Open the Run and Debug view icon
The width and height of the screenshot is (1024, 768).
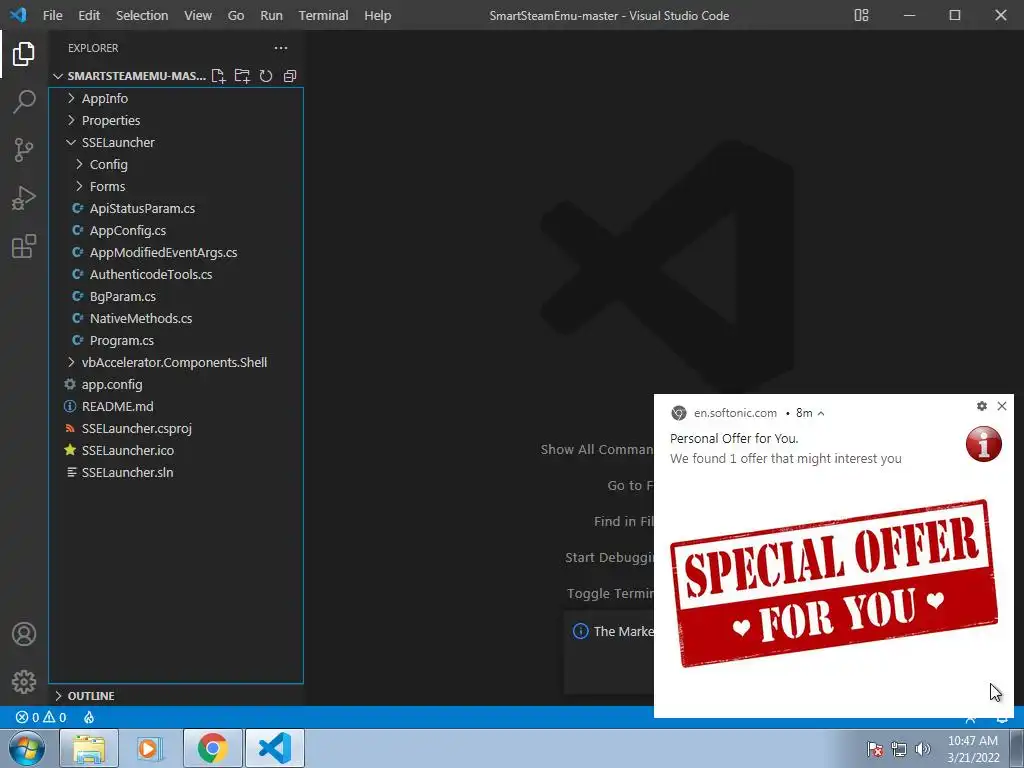24,198
